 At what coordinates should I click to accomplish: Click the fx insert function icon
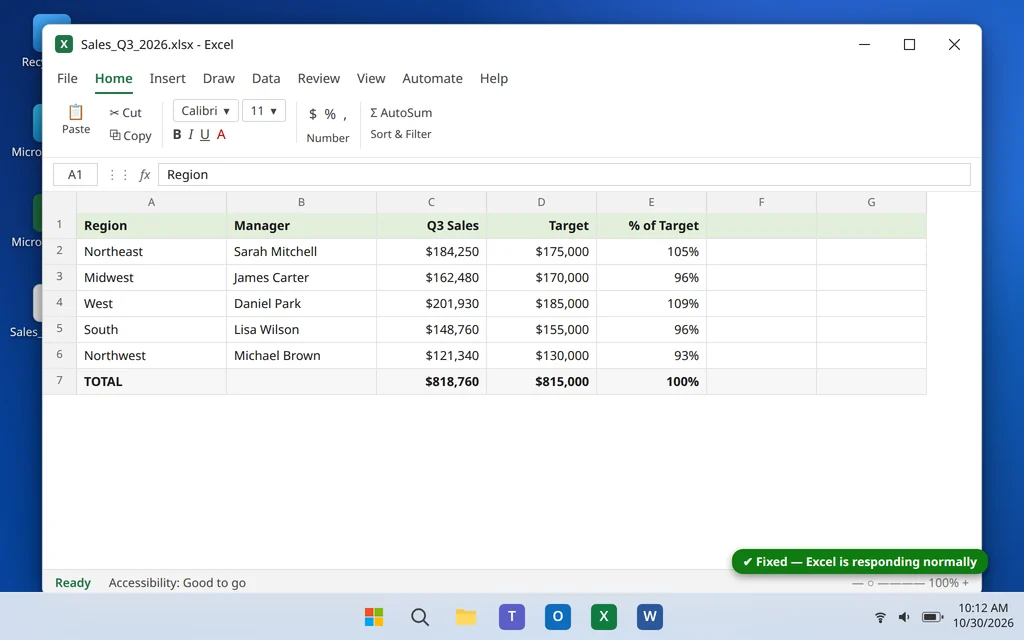[x=145, y=174]
